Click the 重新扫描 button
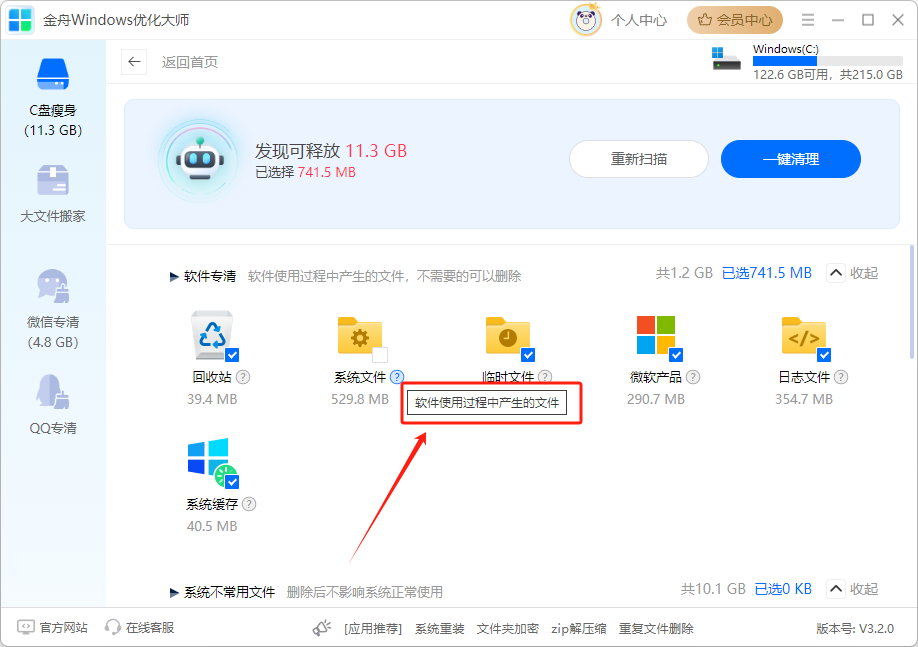This screenshot has height=647, width=918. pos(639,159)
